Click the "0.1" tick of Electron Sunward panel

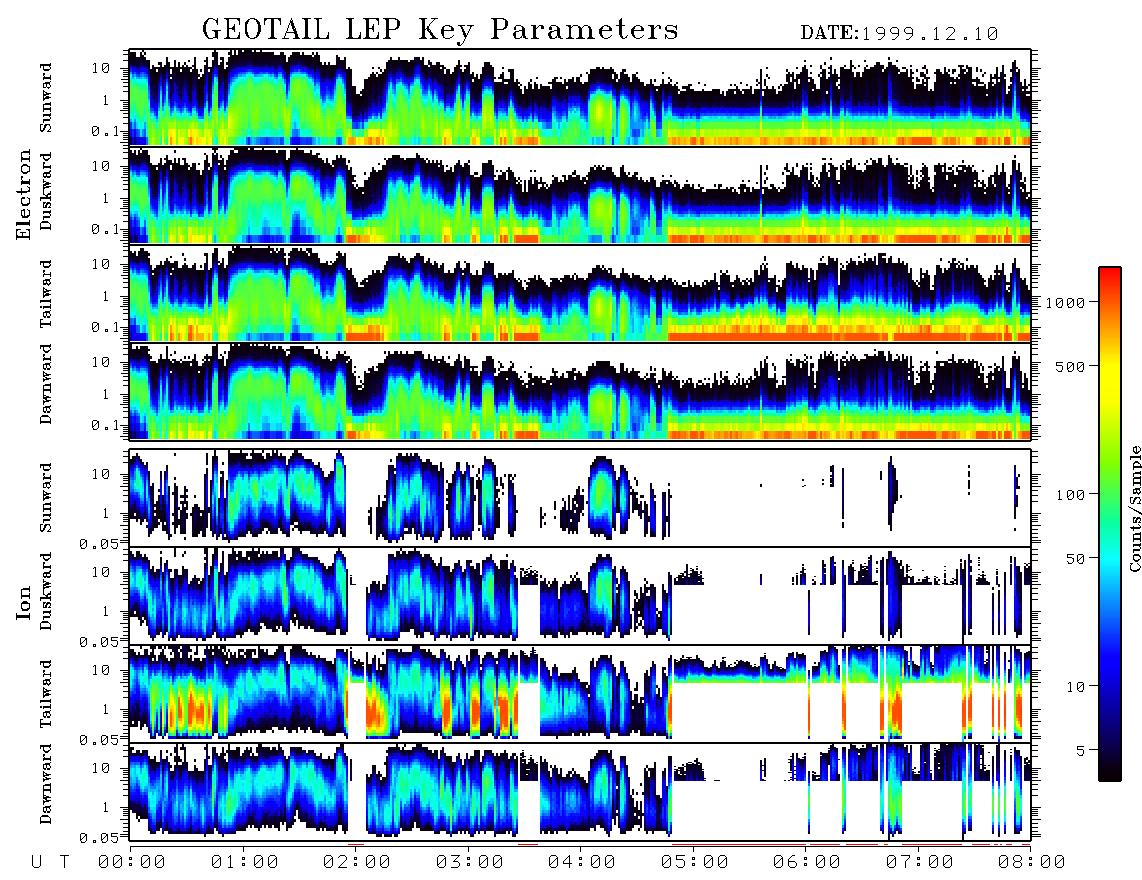coord(103,131)
